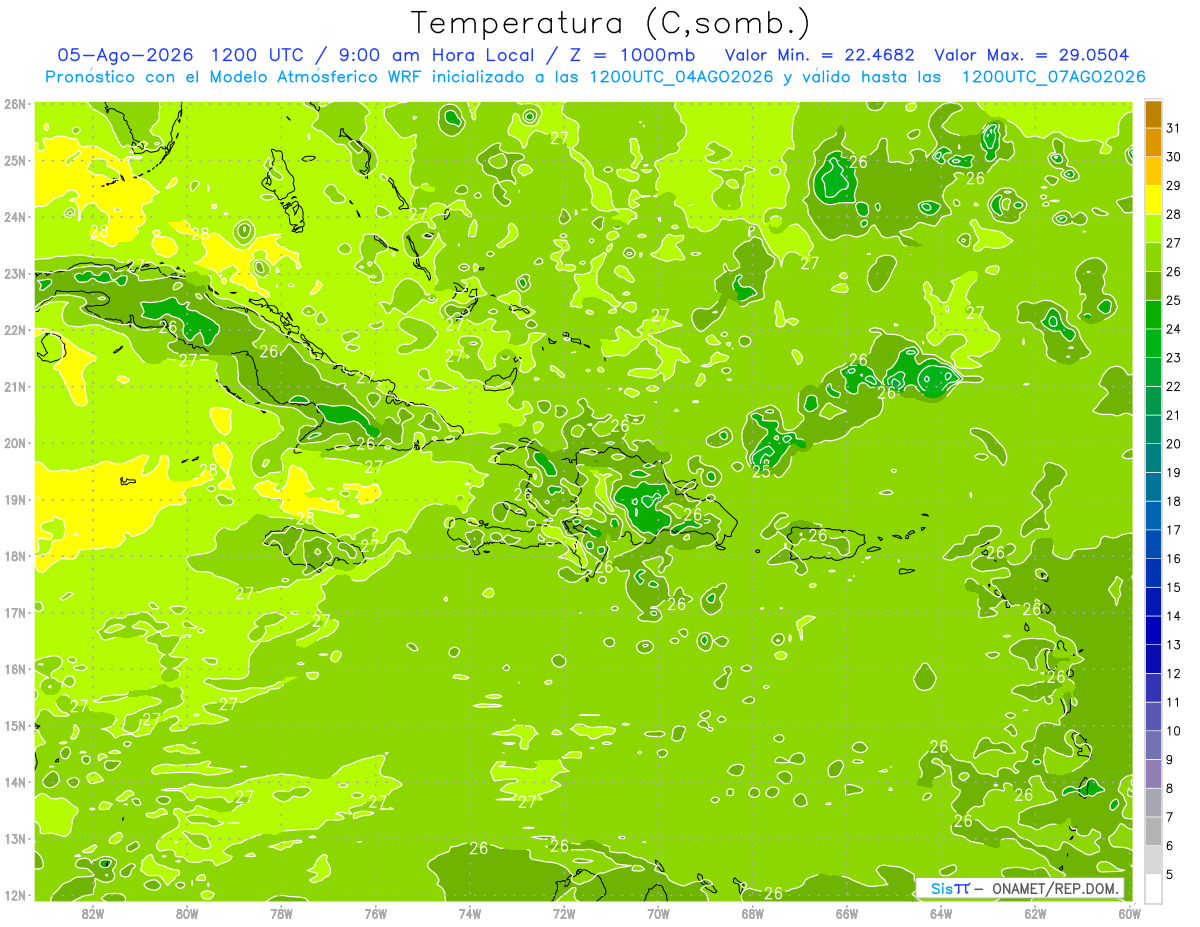Pick the legend swatch above value 31
The height and width of the screenshot is (927, 1200).
pos(1153,114)
